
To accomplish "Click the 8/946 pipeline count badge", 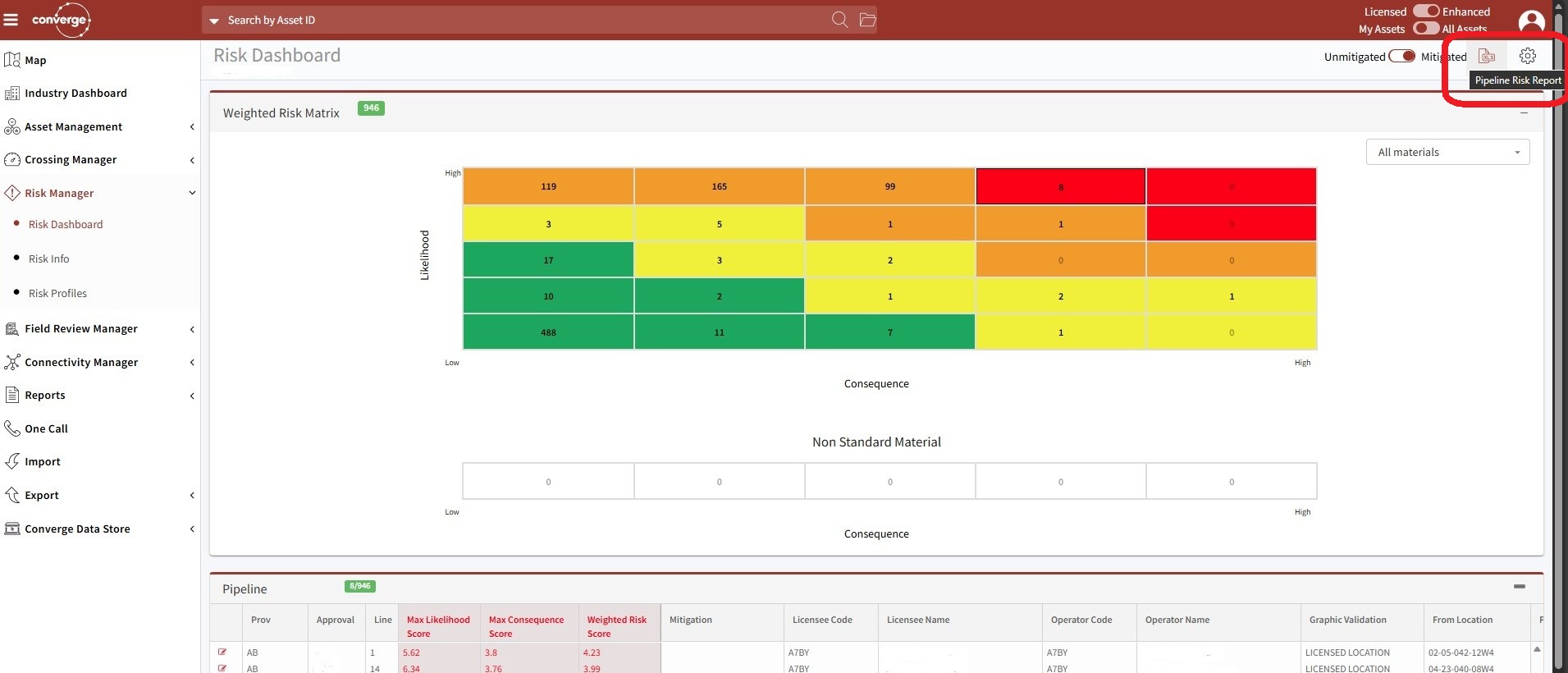I will coord(359,586).
